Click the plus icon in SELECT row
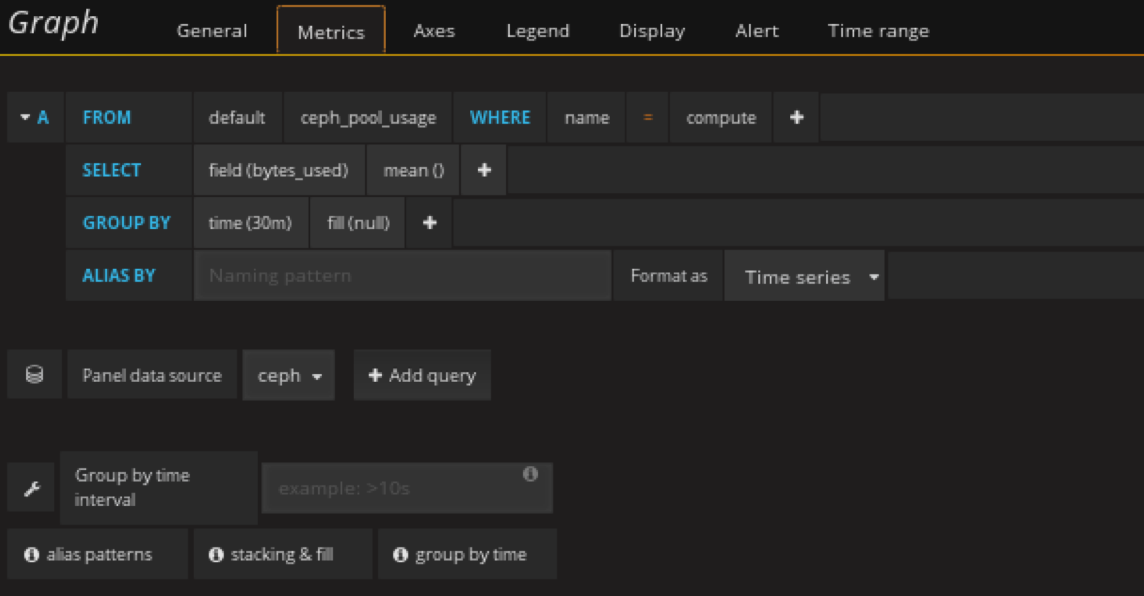1144x596 pixels. 484,170
